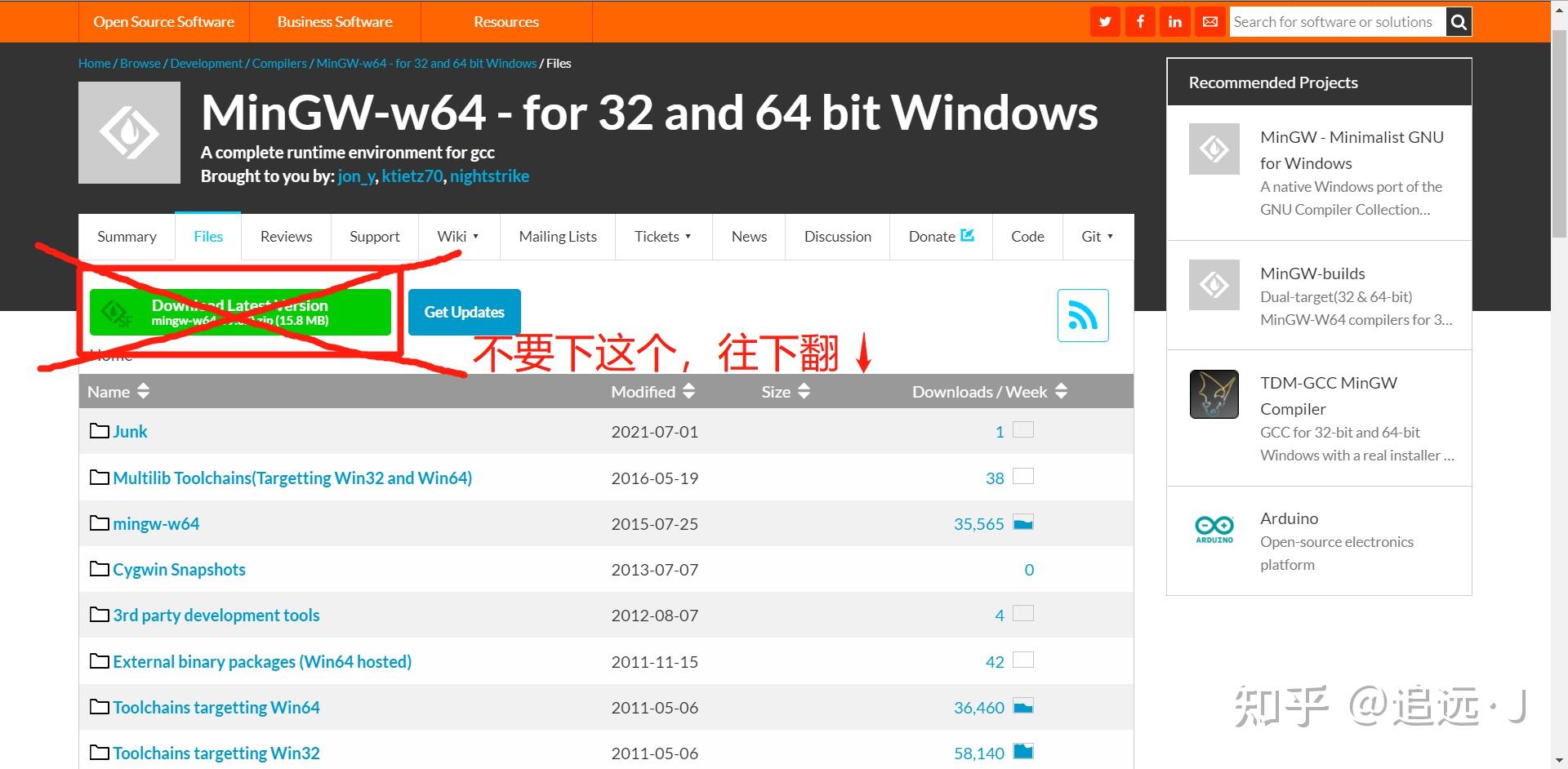Open the RSS feed icon
Image resolution: width=1568 pixels, height=769 pixels.
(x=1084, y=315)
